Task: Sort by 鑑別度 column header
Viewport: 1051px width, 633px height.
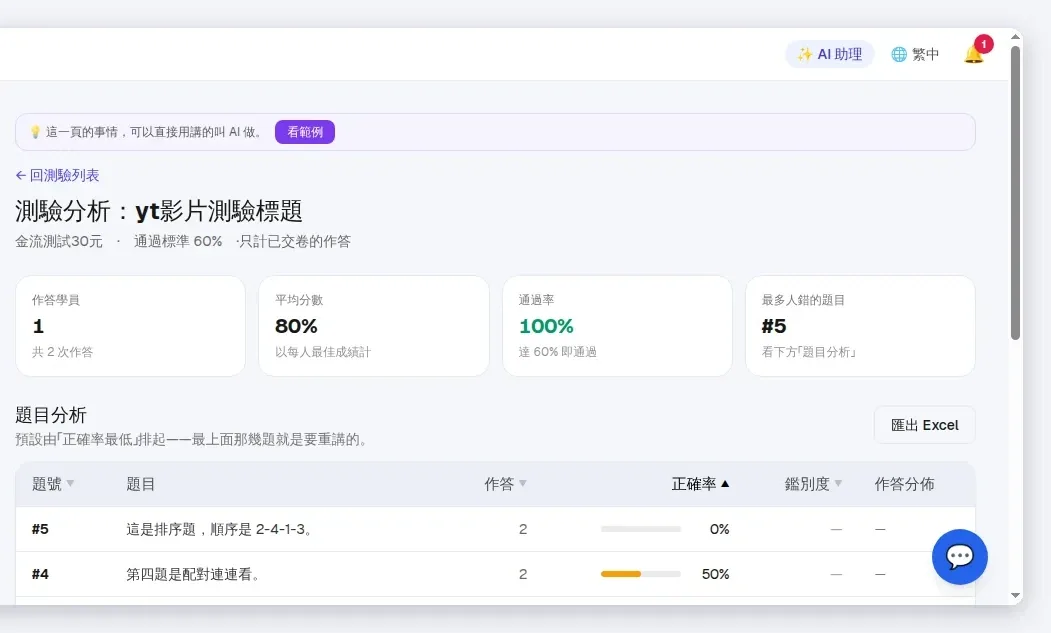Action: point(813,484)
